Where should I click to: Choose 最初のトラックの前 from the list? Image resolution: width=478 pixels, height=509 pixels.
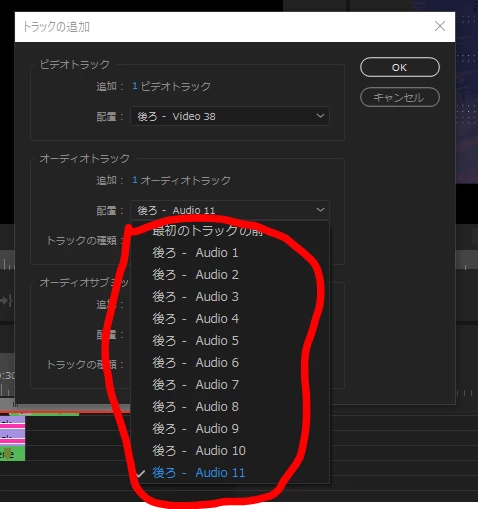(230, 231)
